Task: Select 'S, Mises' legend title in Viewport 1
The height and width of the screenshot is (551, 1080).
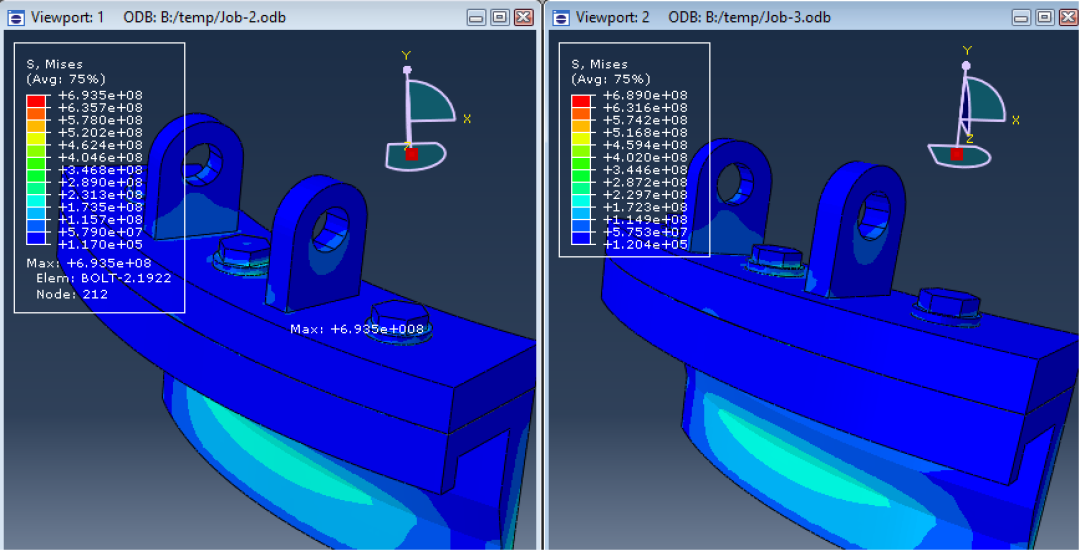Action: click(54, 64)
